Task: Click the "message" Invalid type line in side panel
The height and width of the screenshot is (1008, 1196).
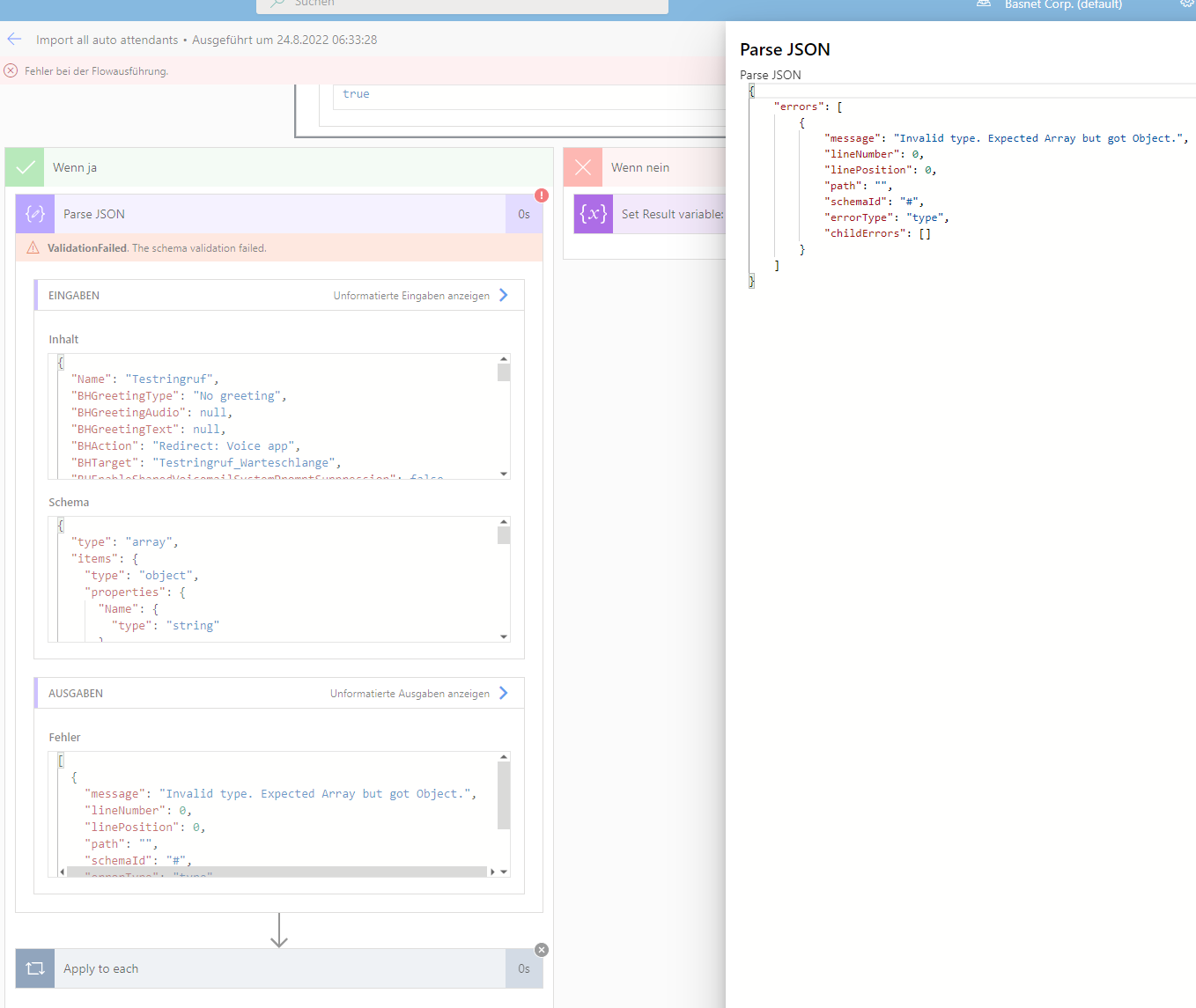Action: pos(1006,138)
